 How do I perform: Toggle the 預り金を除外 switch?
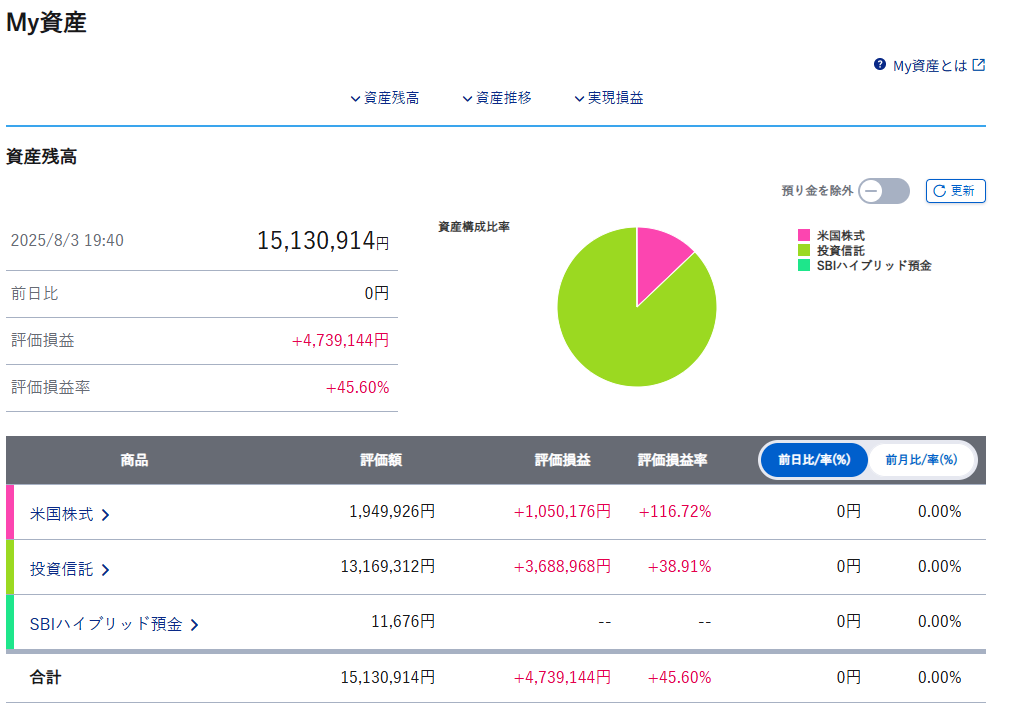click(x=884, y=191)
